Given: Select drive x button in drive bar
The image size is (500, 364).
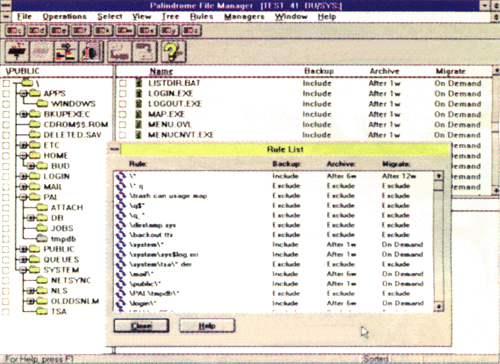Looking at the screenshot, I should tap(147, 31).
